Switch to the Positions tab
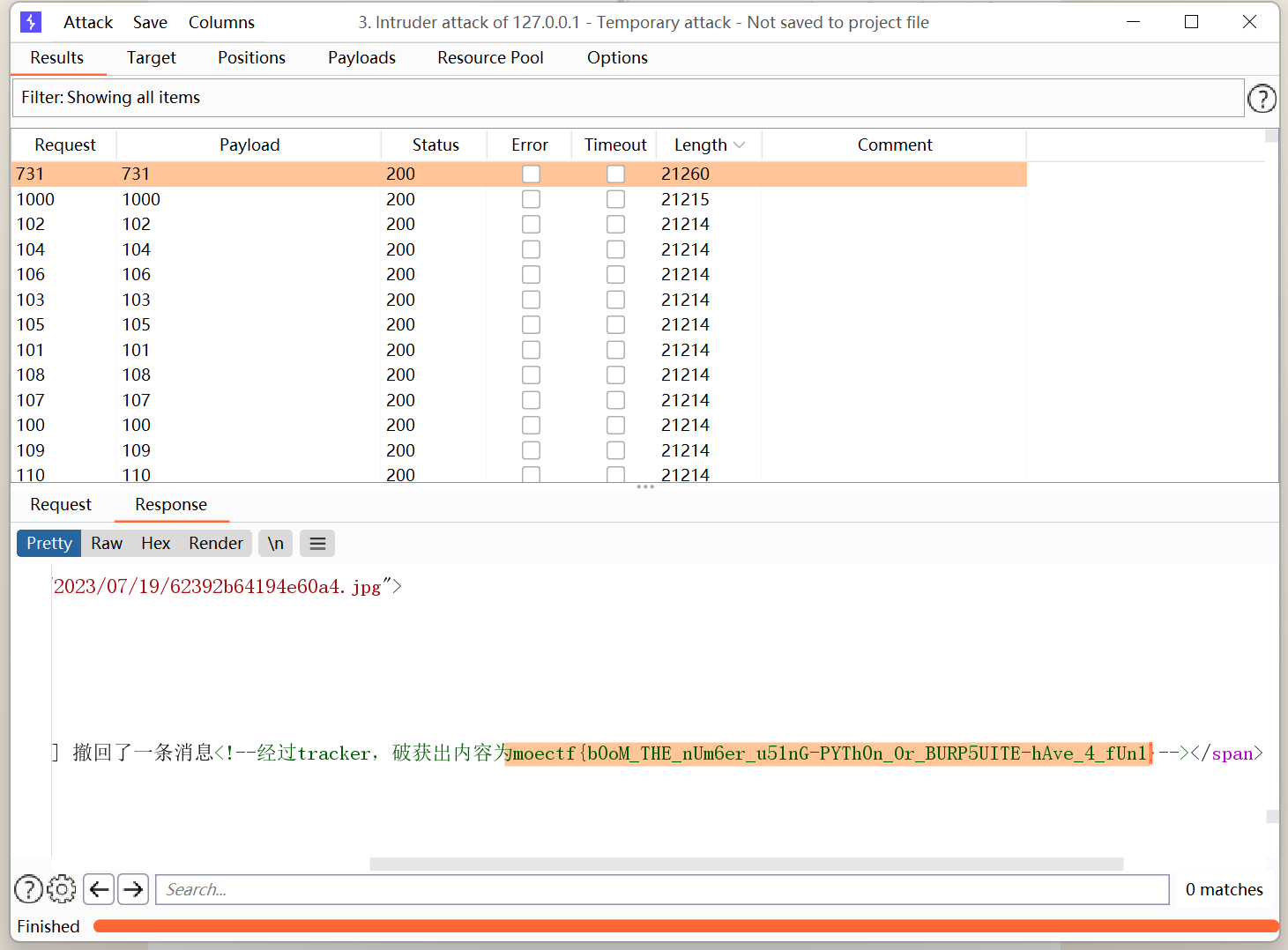 pyautogui.click(x=252, y=58)
